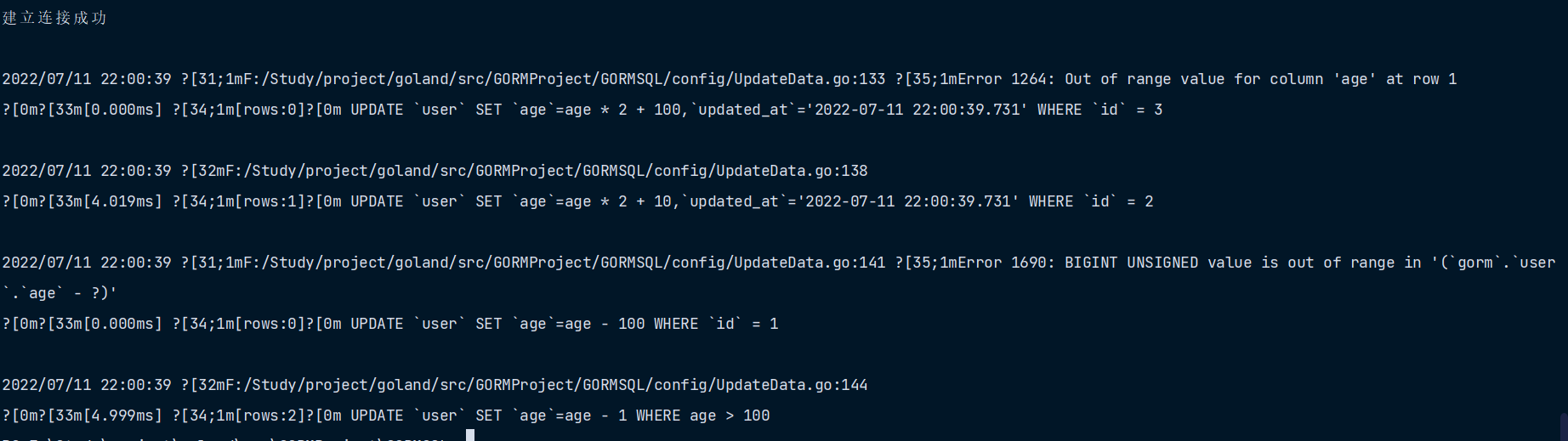This screenshot has height=441, width=1568.
Task: Click the UPDATE statement ending 'WHERE `id` = 3'
Action: pyautogui.click(x=756, y=110)
